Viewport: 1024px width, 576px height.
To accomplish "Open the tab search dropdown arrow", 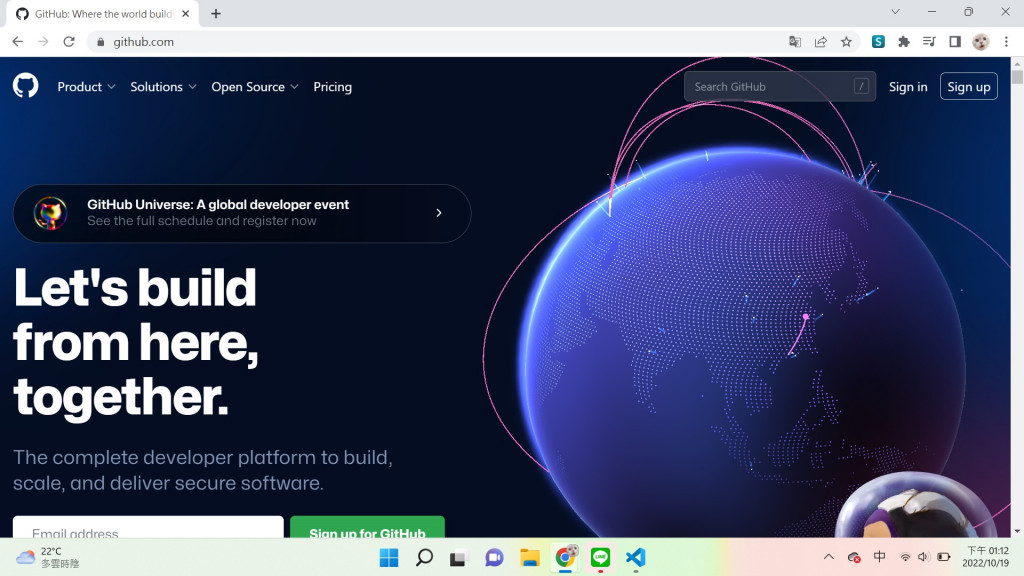I will tap(895, 12).
